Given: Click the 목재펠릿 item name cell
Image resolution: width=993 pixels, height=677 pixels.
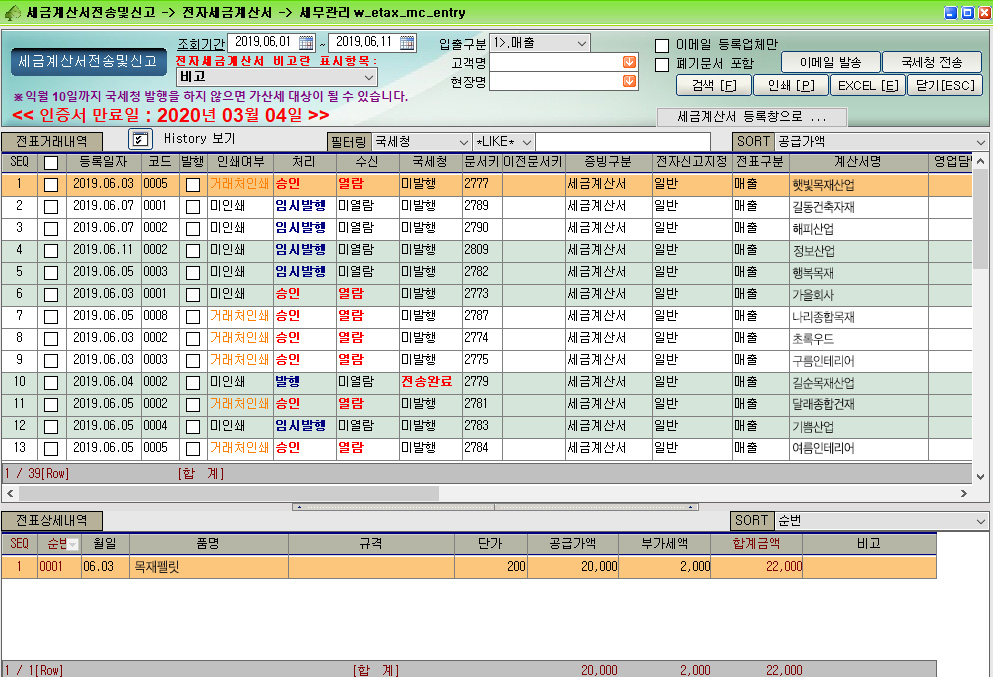Looking at the screenshot, I should click(x=209, y=567).
